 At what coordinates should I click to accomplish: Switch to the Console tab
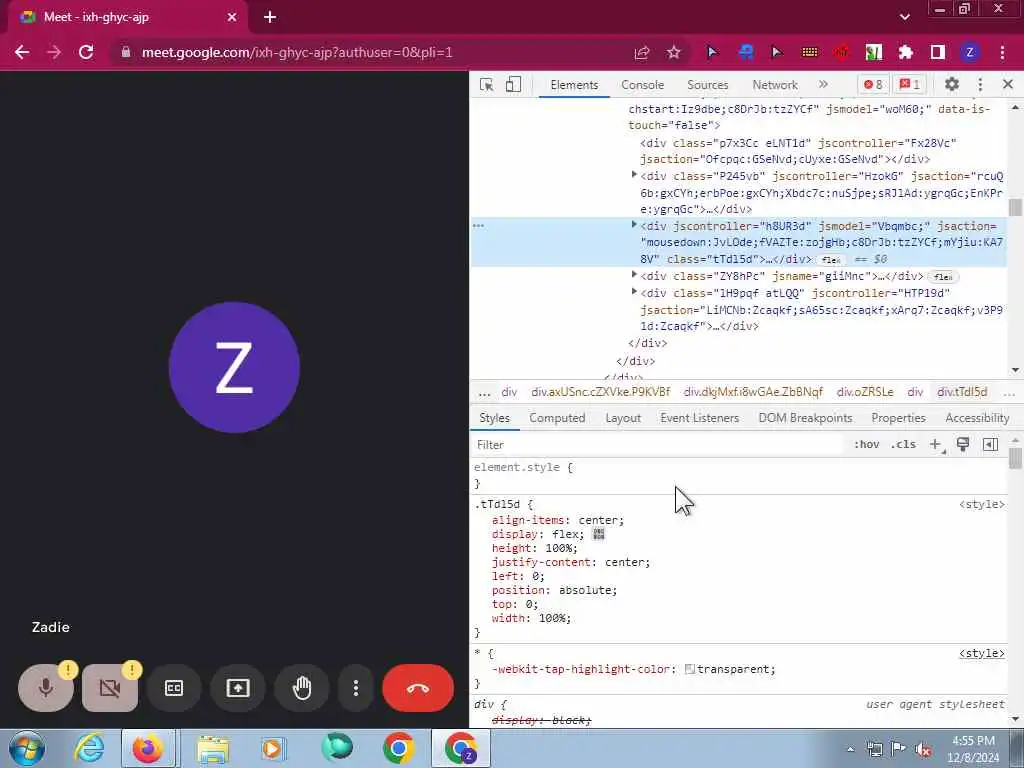(643, 85)
